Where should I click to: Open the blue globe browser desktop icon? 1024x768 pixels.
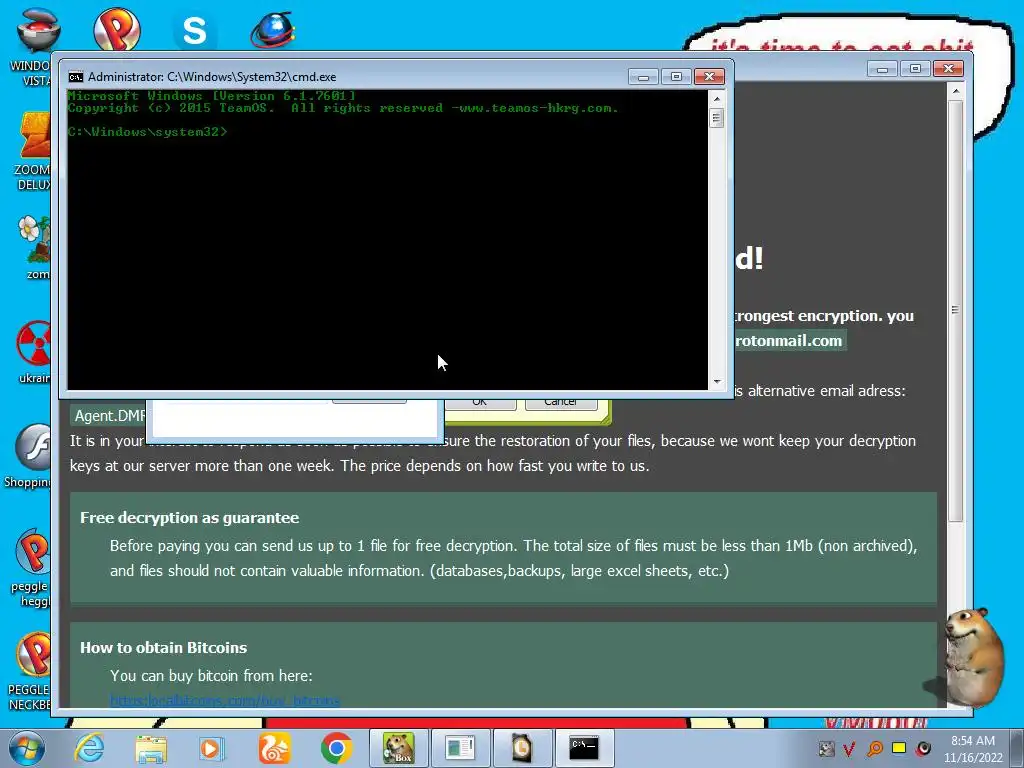pyautogui.click(x=273, y=30)
